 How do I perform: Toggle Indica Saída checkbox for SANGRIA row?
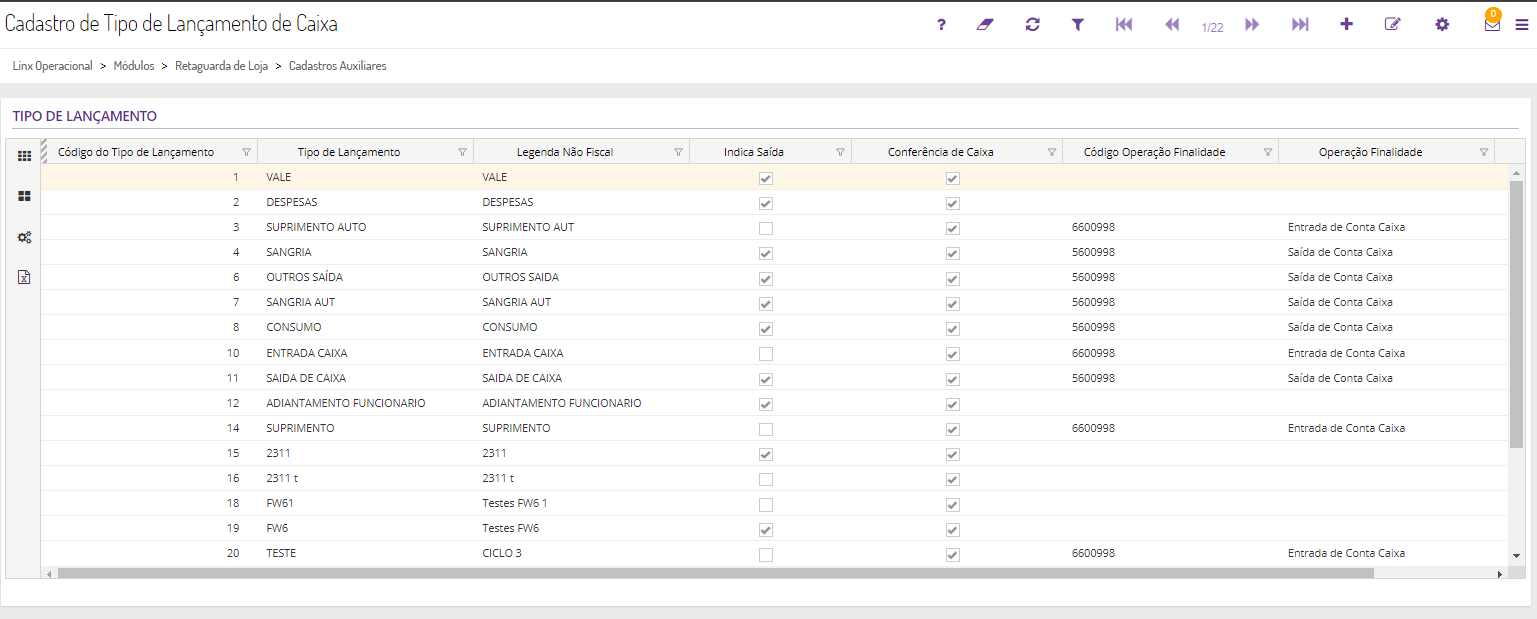pyautogui.click(x=766, y=253)
